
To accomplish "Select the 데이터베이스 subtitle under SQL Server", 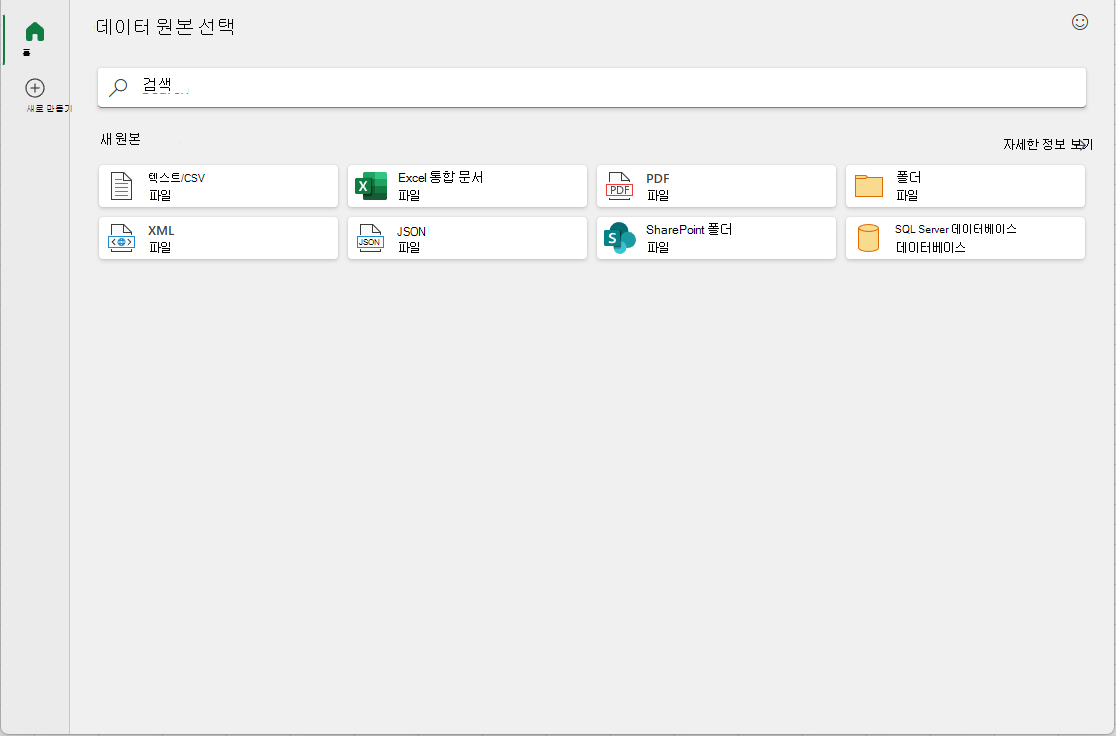I will pos(930,248).
